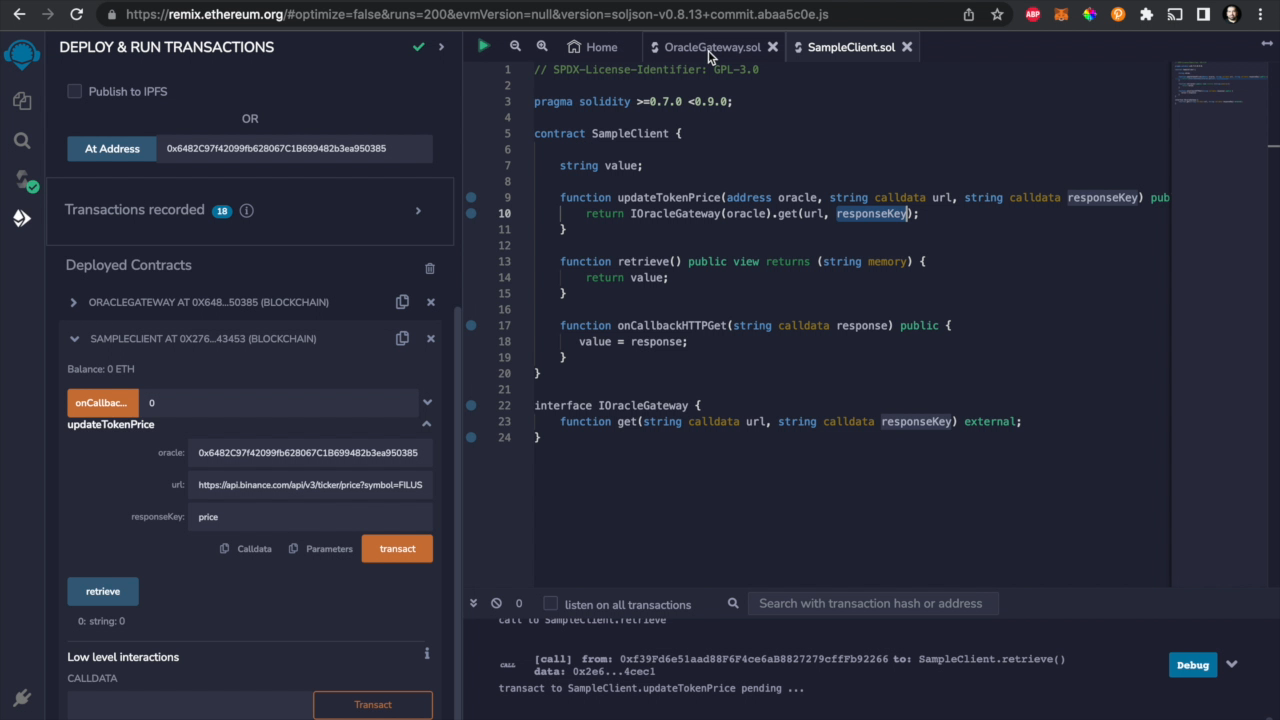Copy SAMPLECLIENT contract address

coord(402,338)
